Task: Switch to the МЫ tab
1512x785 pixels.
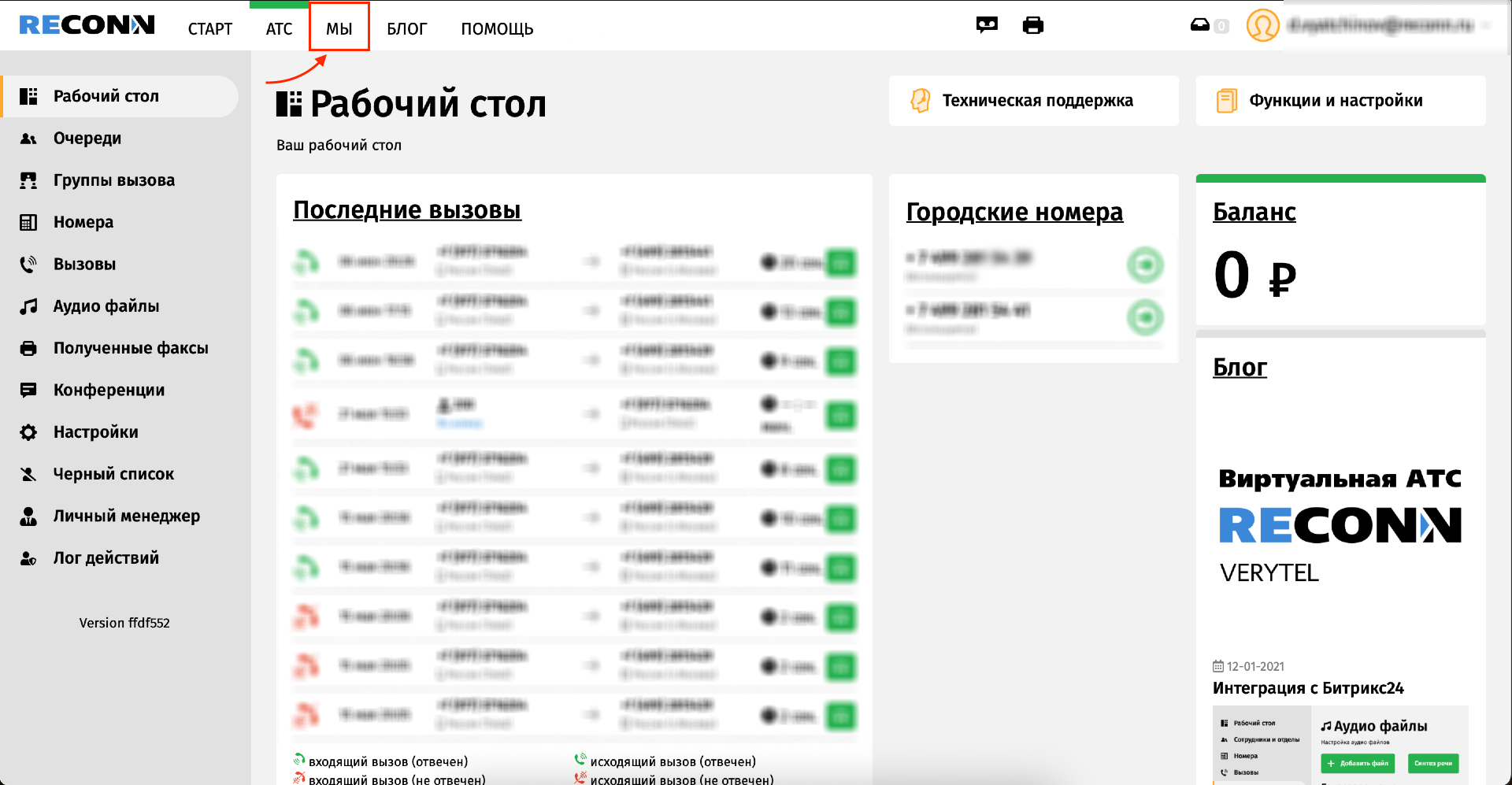Action: tap(339, 29)
